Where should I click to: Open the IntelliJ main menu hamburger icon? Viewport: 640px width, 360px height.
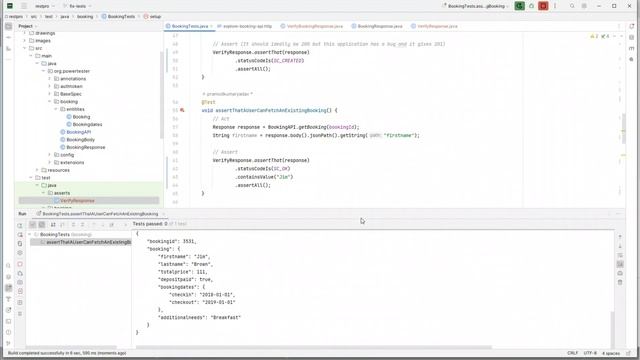24,6
